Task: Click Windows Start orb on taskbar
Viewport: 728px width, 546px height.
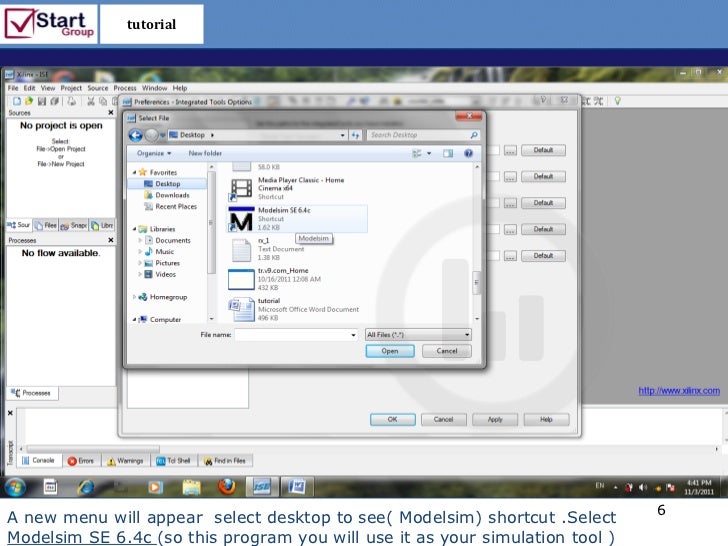Action: [15, 487]
